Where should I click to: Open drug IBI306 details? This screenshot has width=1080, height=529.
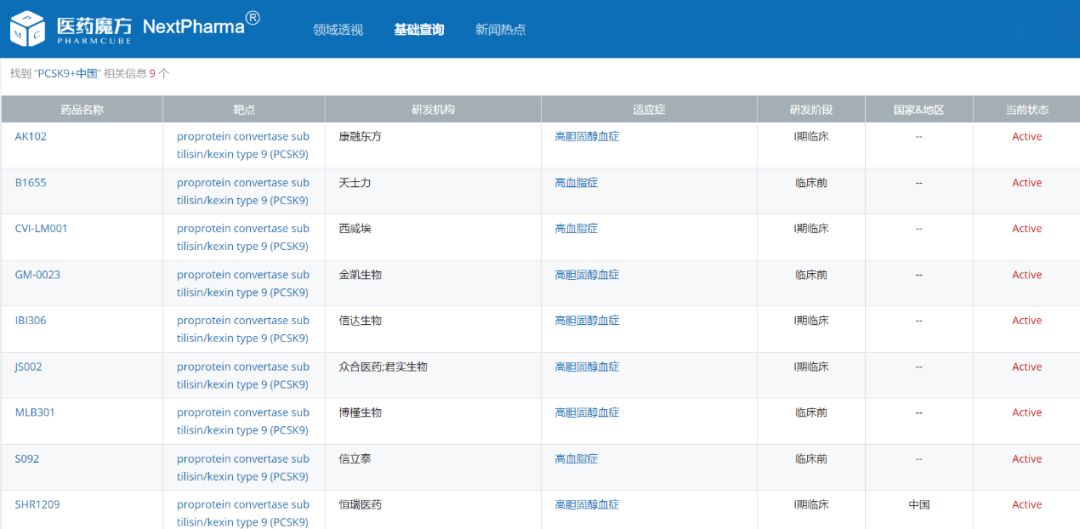(30, 320)
